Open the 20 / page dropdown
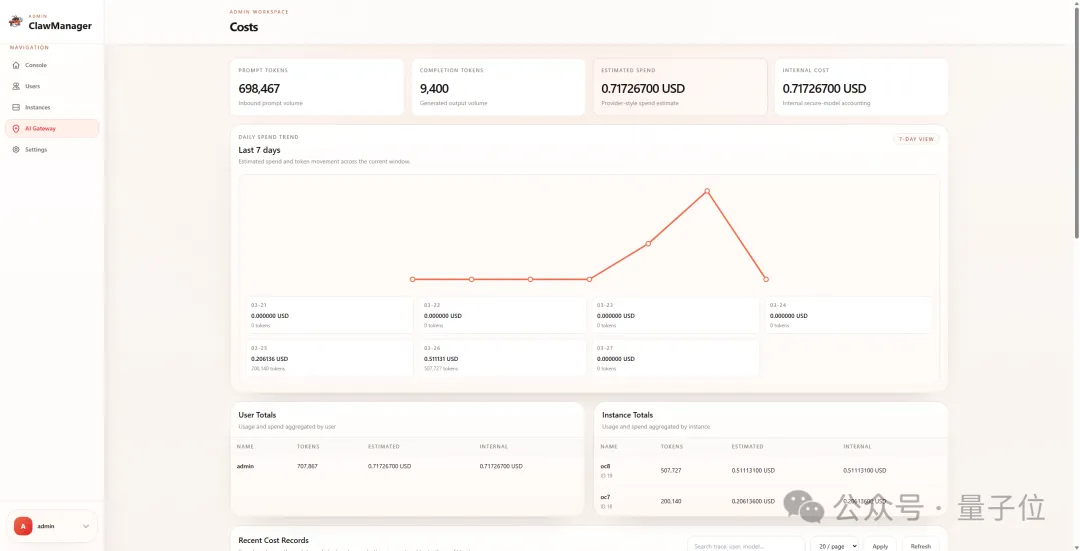 click(834, 546)
